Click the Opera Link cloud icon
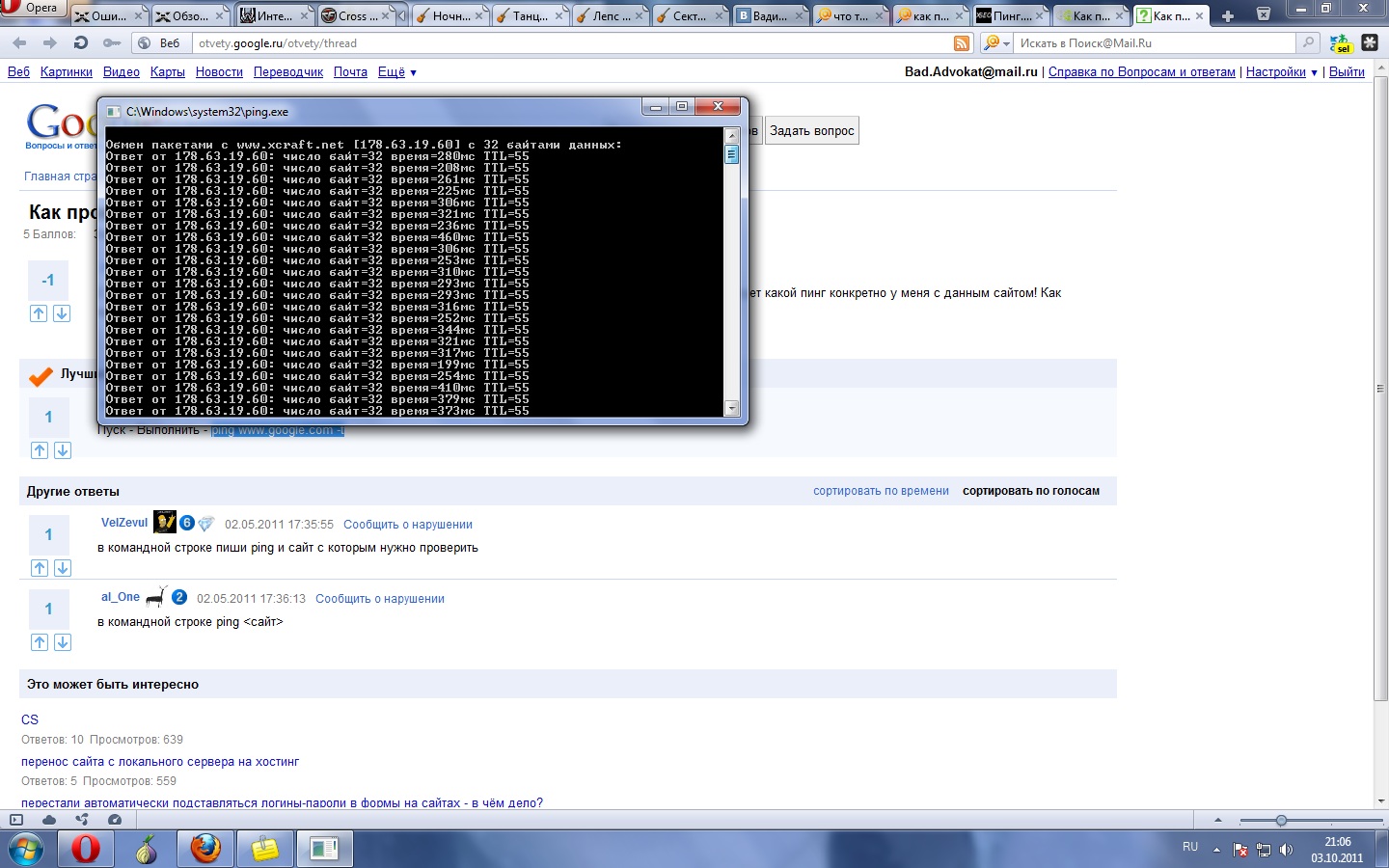This screenshot has width=1389, height=868. (x=48, y=820)
